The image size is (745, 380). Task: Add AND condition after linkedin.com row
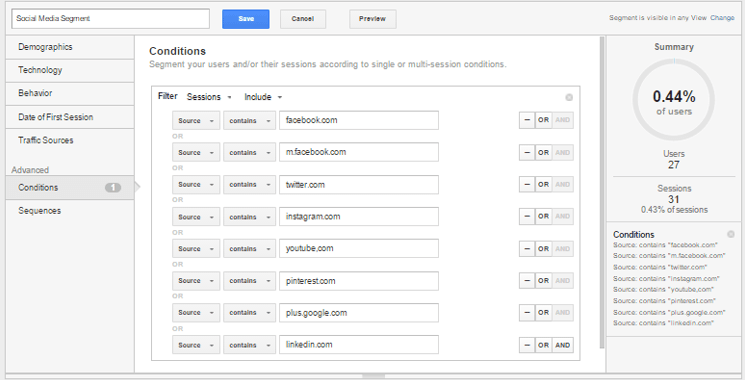563,345
